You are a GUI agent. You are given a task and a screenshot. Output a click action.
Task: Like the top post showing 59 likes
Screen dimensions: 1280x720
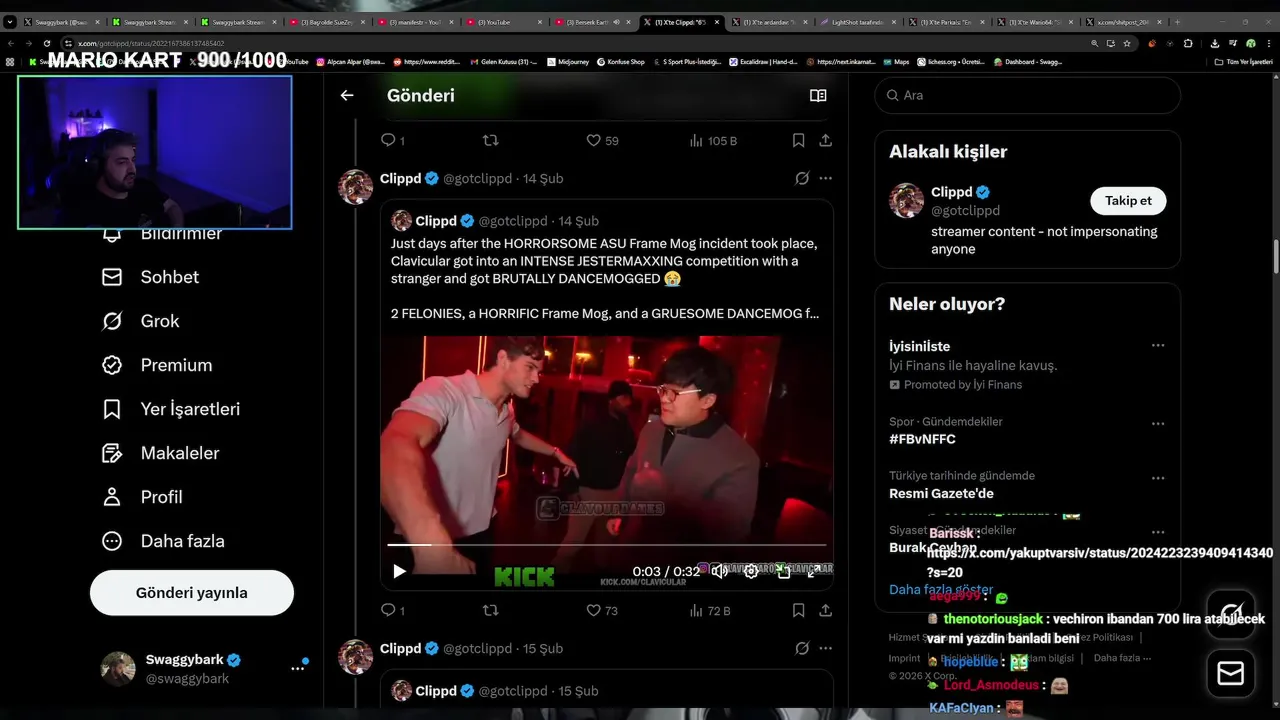pos(602,141)
